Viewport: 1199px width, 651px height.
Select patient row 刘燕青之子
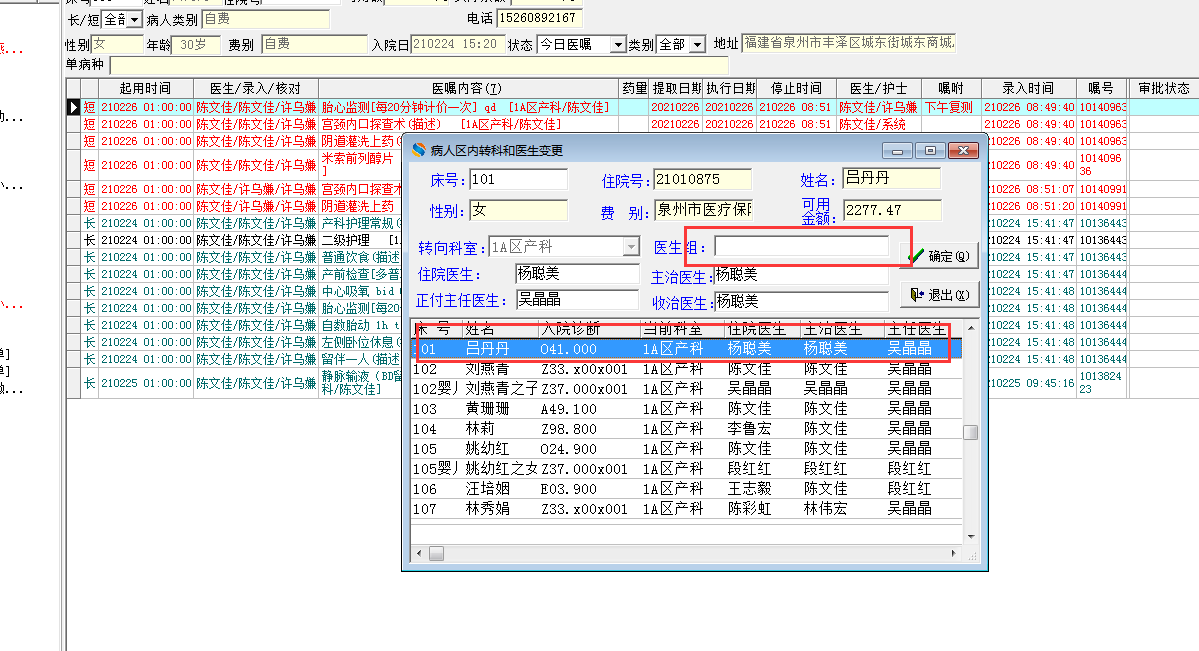[x=687, y=389]
